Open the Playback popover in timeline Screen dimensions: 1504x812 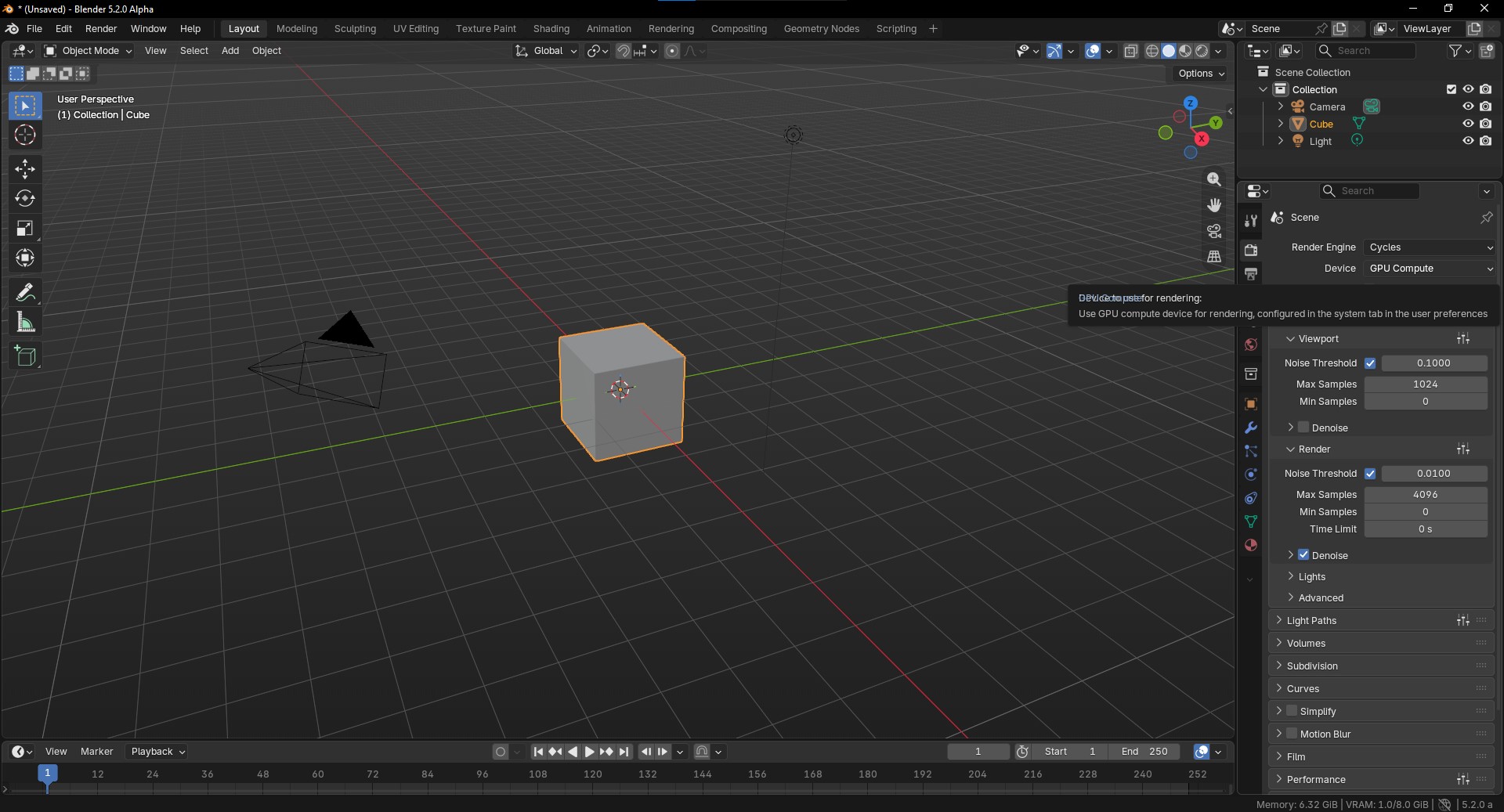(157, 752)
